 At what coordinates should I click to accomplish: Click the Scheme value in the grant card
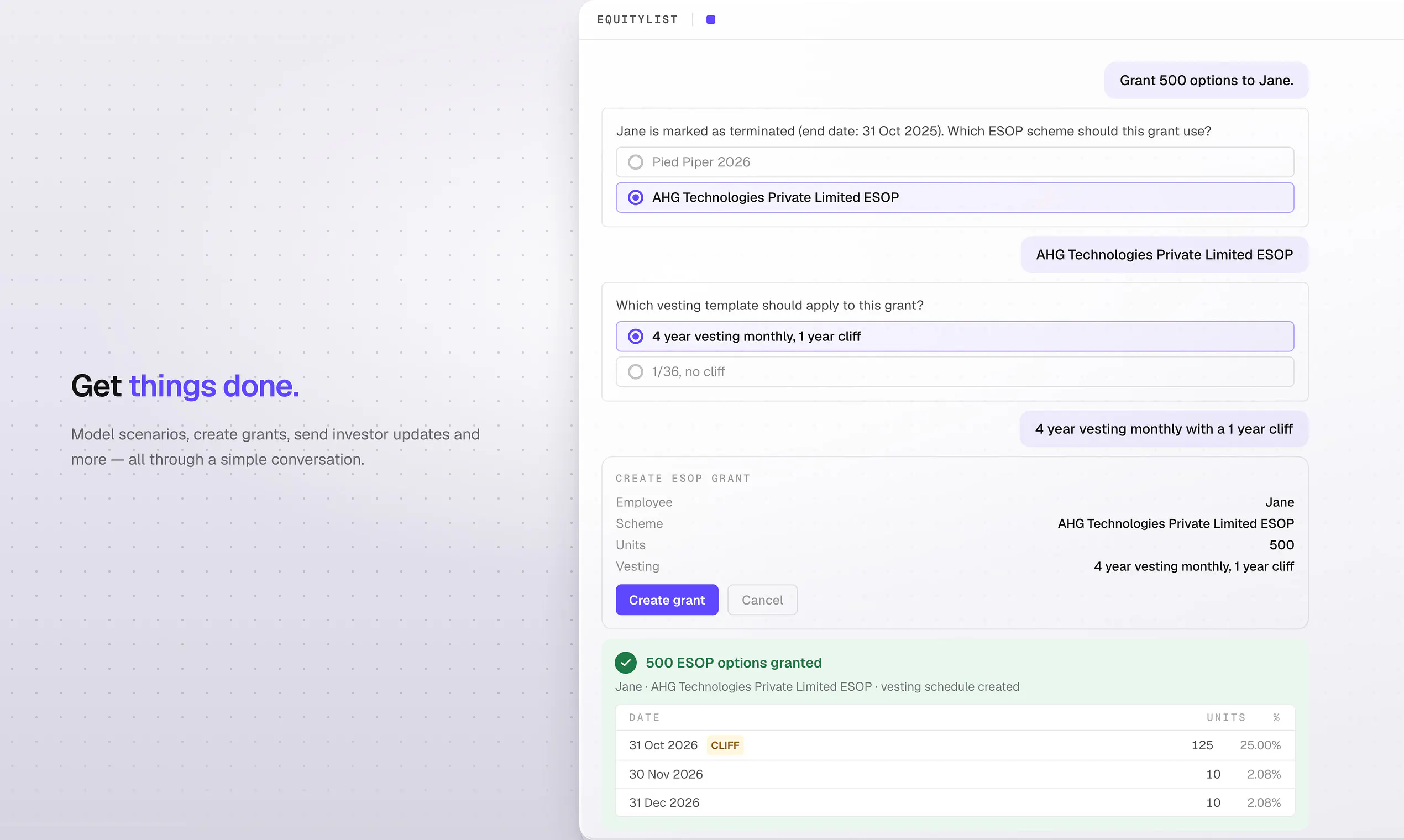pos(1176,523)
